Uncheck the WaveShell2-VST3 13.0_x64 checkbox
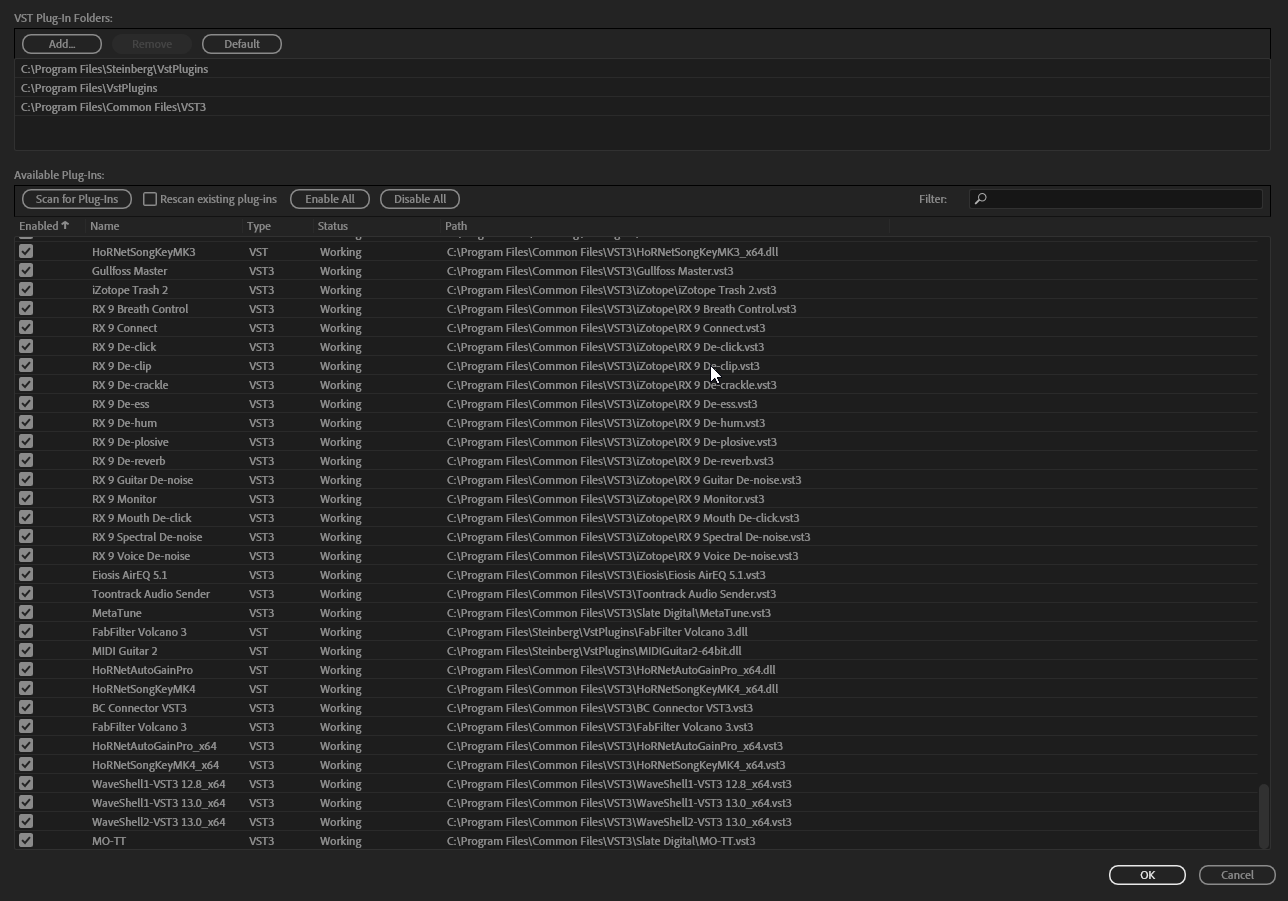Viewport: 1288px width, 901px height. 26,821
